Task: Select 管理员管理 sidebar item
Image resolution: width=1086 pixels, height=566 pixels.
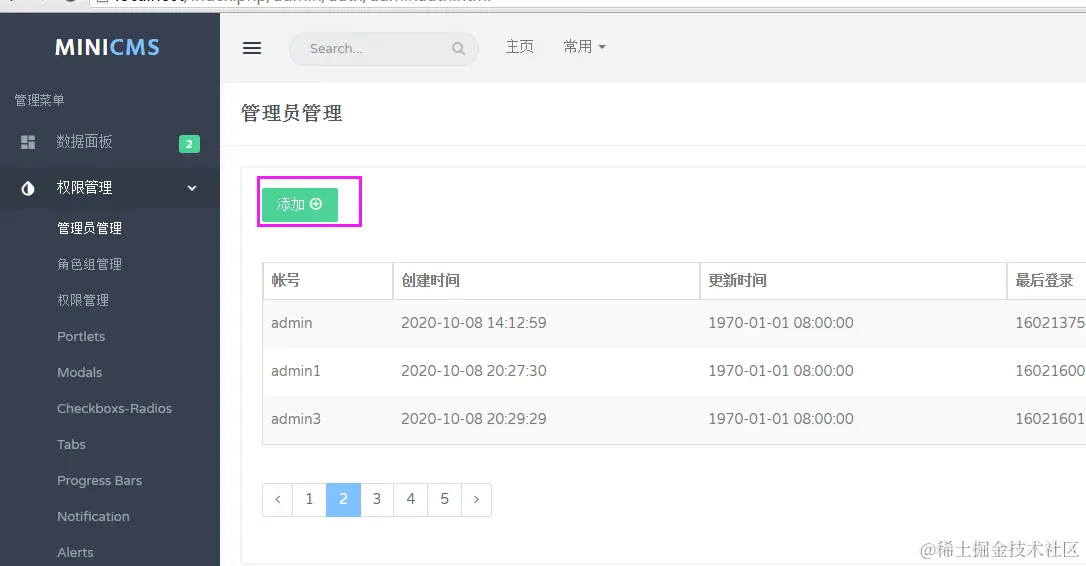Action: [x=89, y=228]
